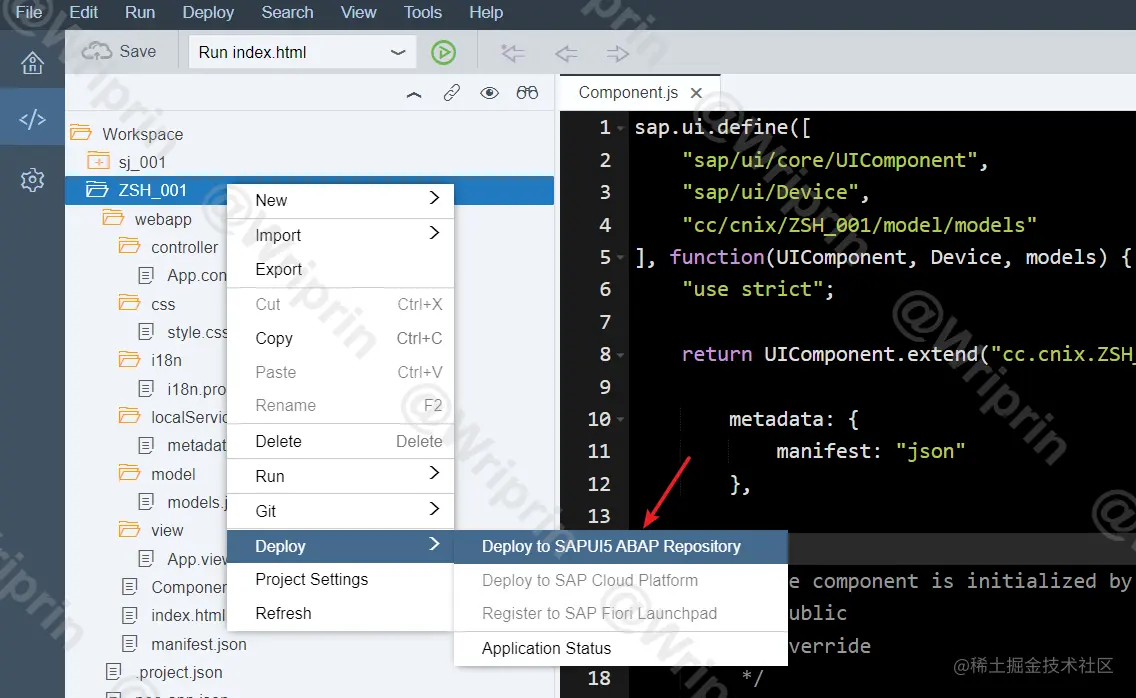Collapse the pane using the chevron icon

pyautogui.click(x=414, y=92)
